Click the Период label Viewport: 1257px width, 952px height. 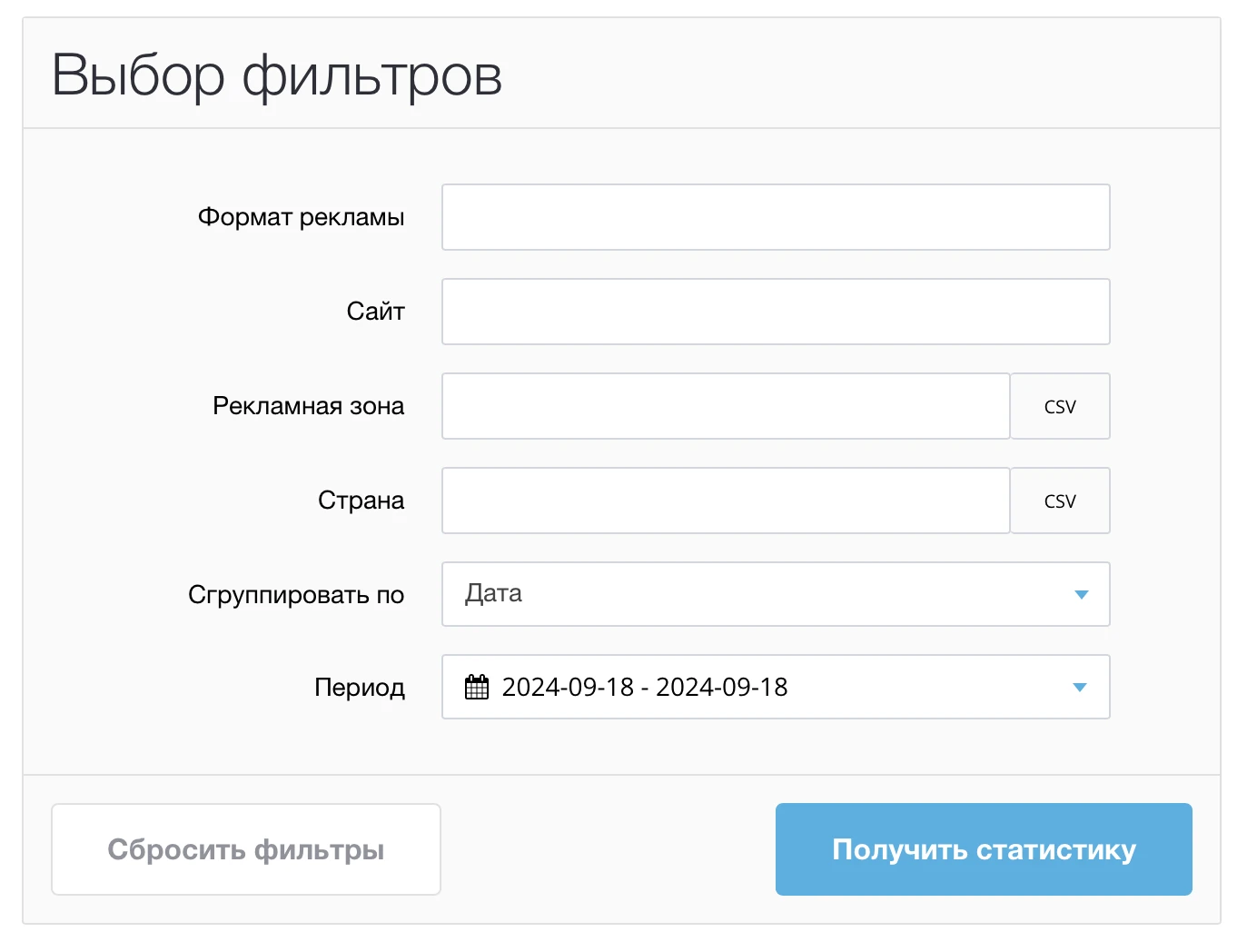(x=360, y=688)
